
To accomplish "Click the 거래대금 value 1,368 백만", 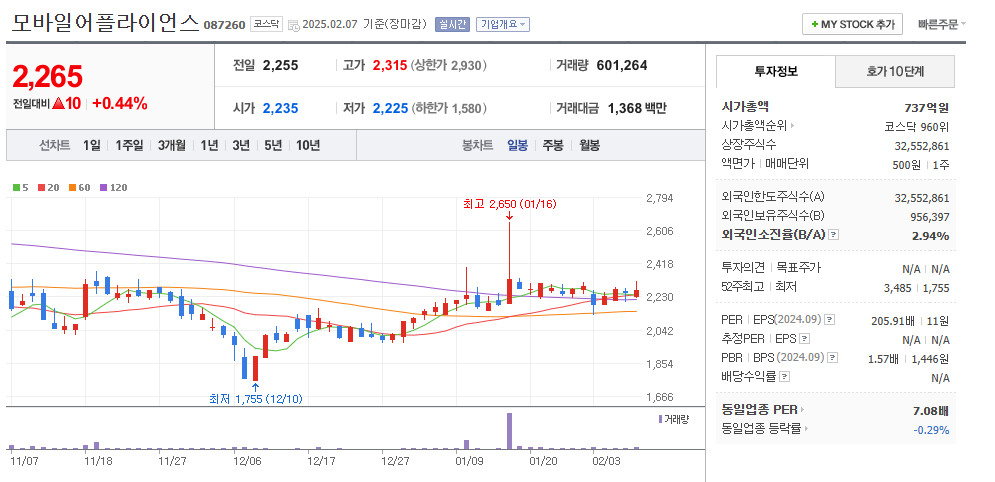I will click(637, 108).
